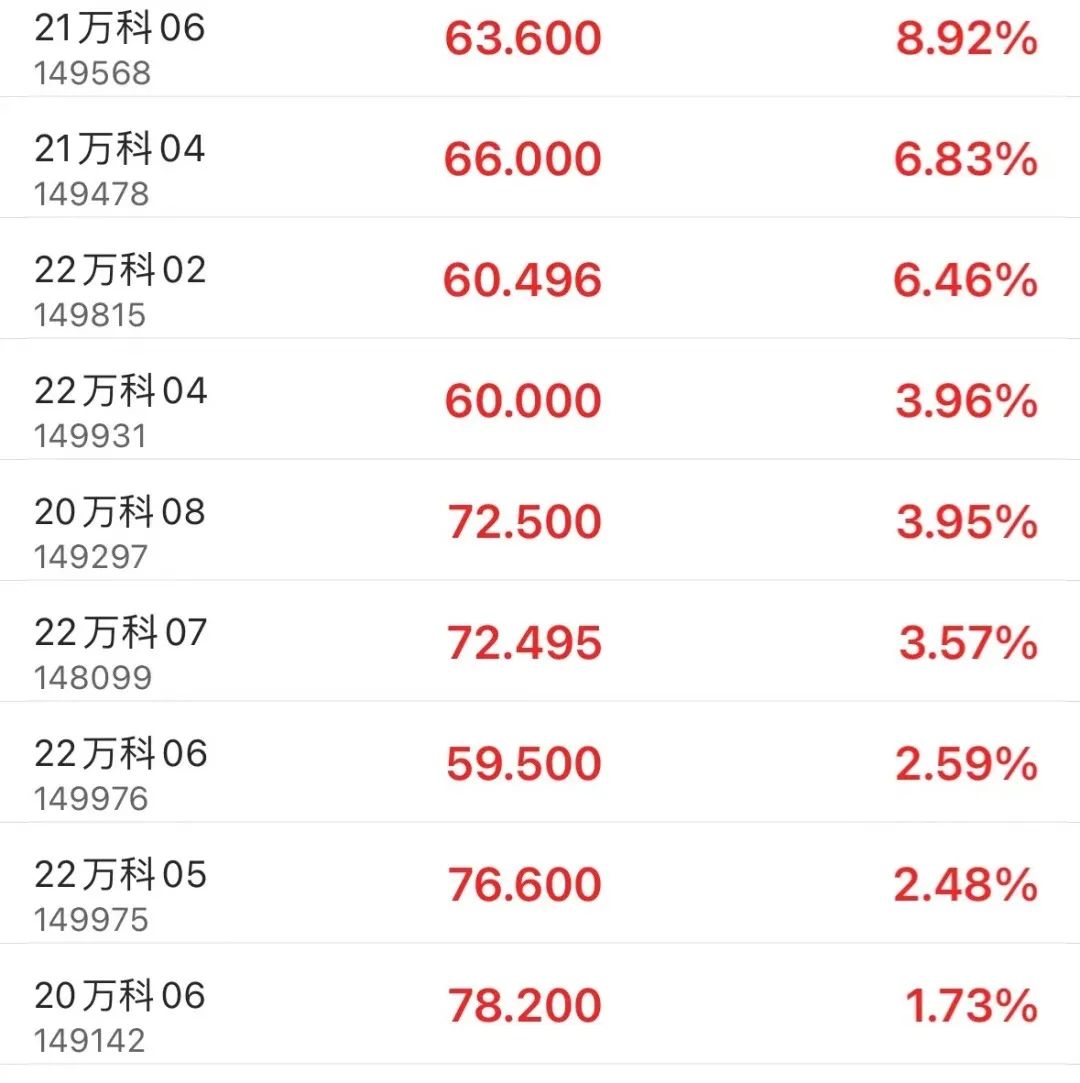The width and height of the screenshot is (1080, 1083).
Task: Select the 2.59% change value
Action: [966, 766]
